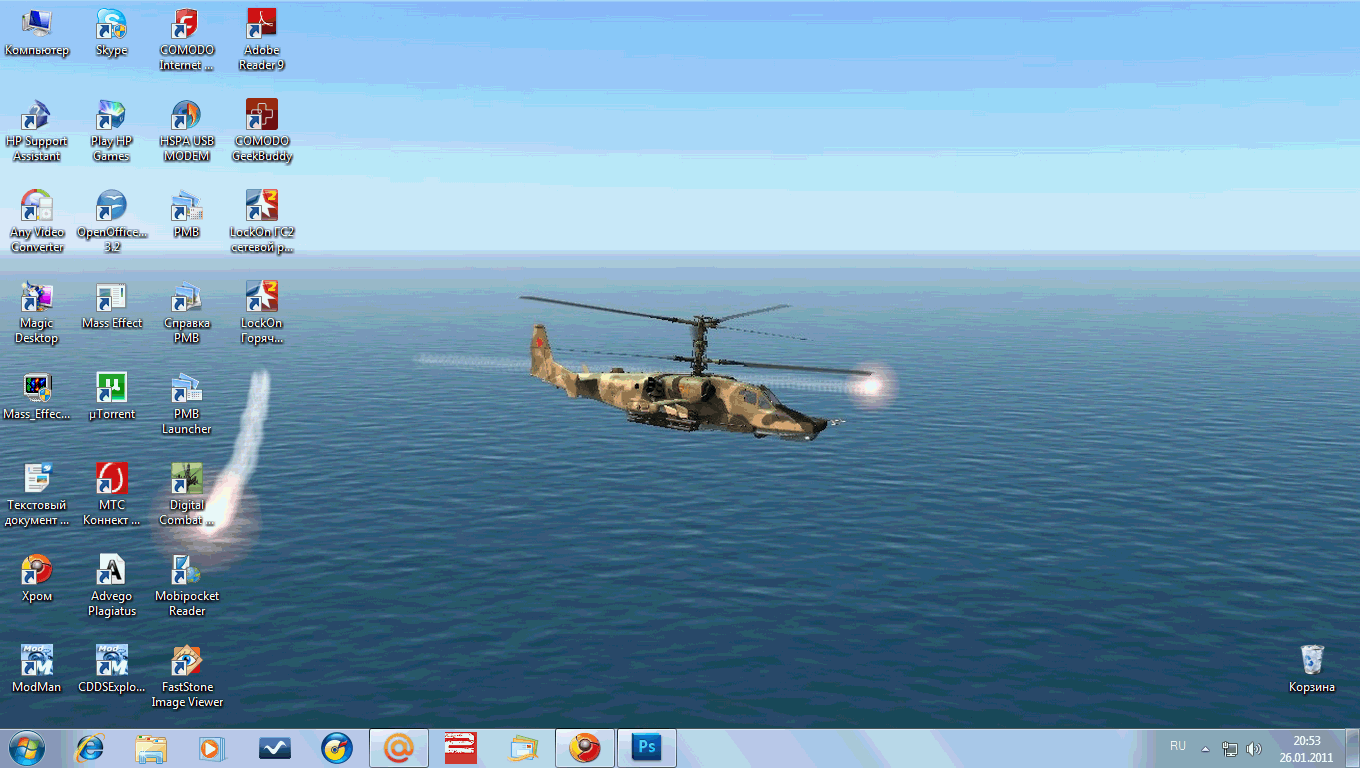Select the Play HP Games icon
The width and height of the screenshot is (1360, 768).
coord(111,131)
